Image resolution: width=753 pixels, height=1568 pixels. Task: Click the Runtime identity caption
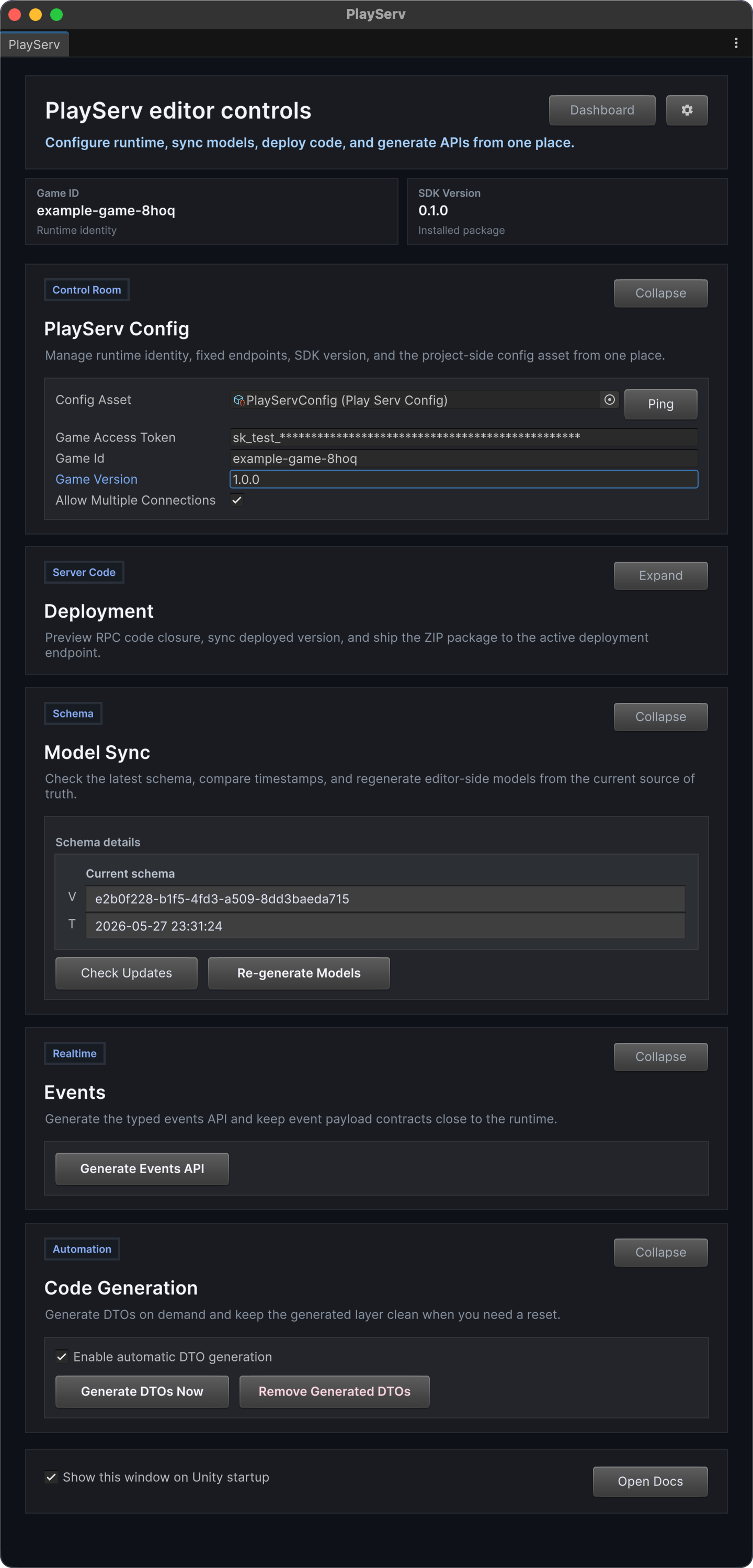pyautogui.click(x=77, y=230)
